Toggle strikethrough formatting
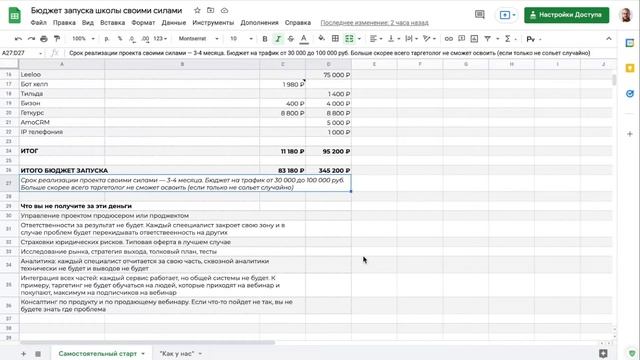Viewport: 640px width, 360px height. tap(291, 39)
